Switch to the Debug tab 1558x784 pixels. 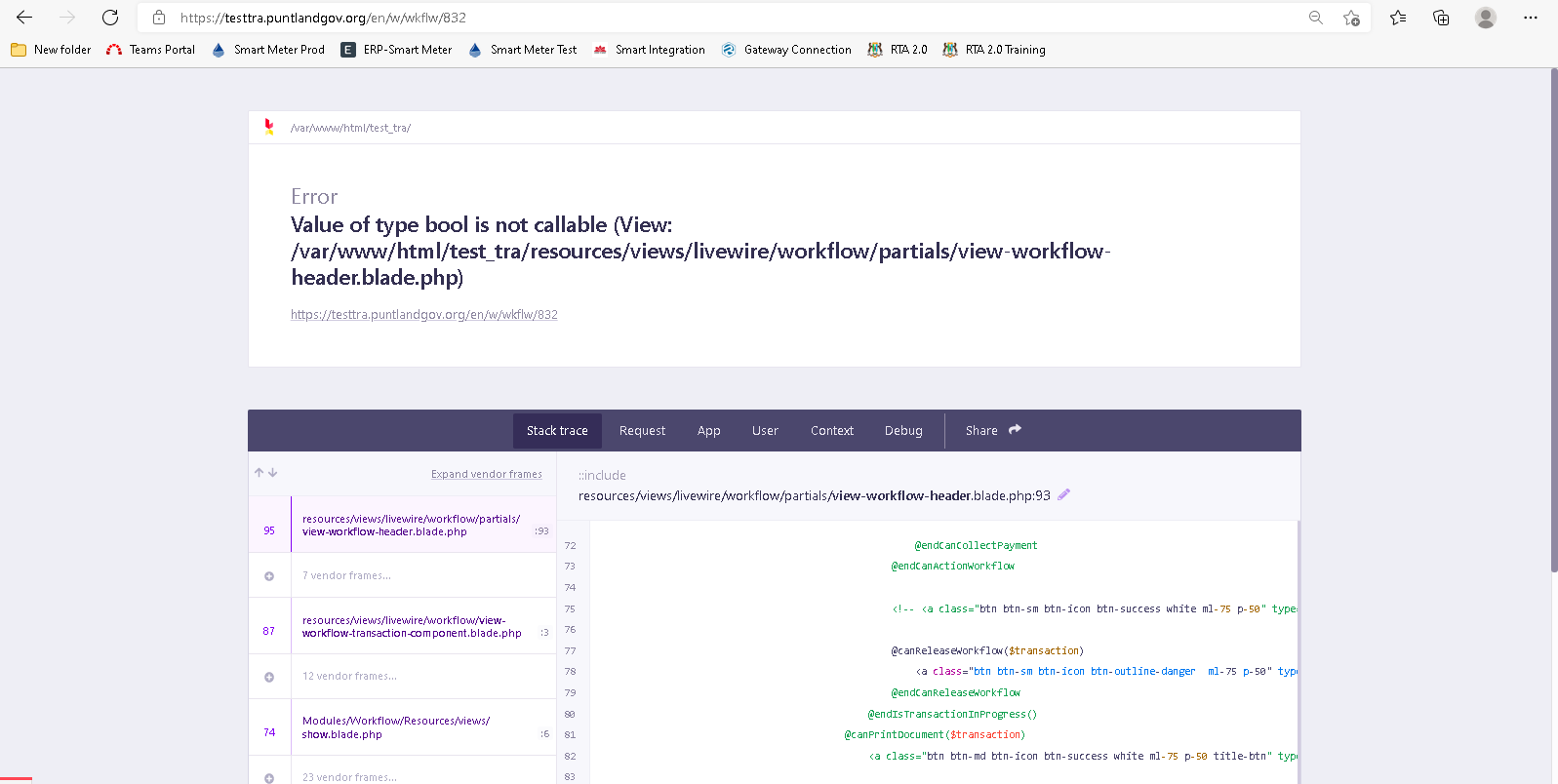point(903,430)
